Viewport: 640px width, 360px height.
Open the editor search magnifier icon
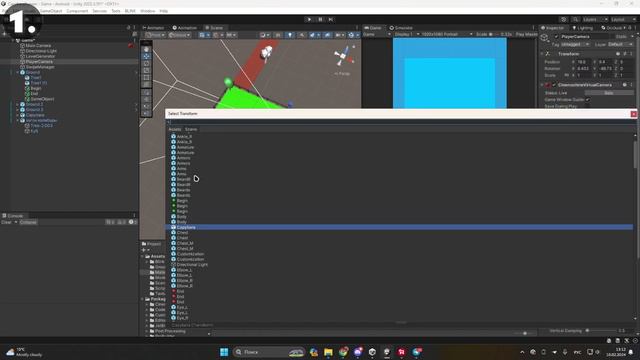point(575,20)
